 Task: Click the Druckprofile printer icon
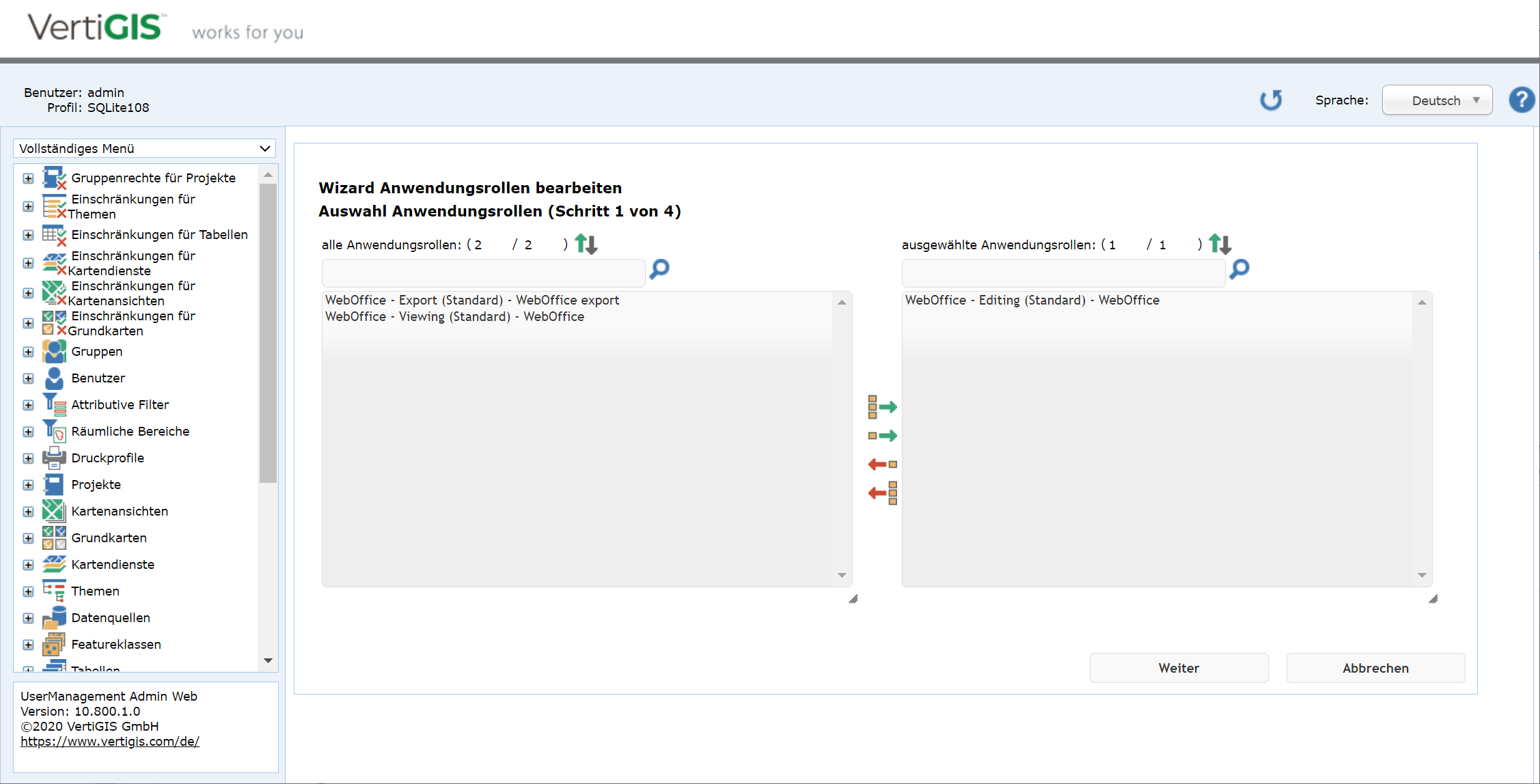click(x=54, y=458)
